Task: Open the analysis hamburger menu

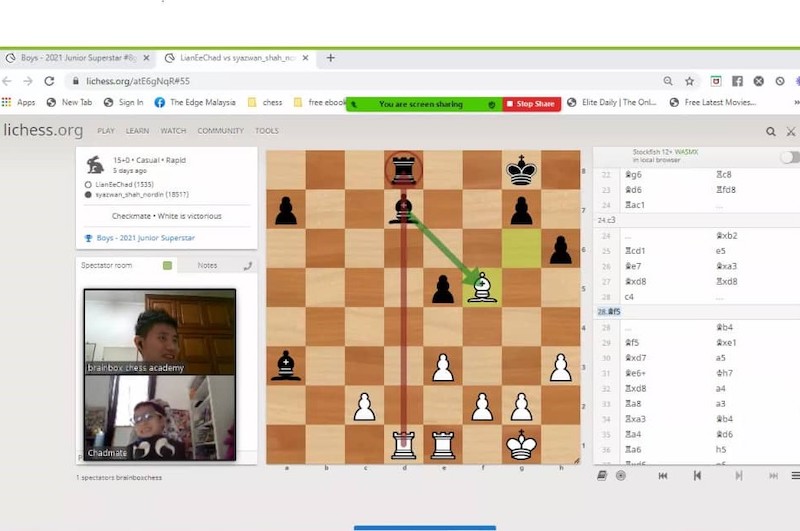Action: [795, 475]
